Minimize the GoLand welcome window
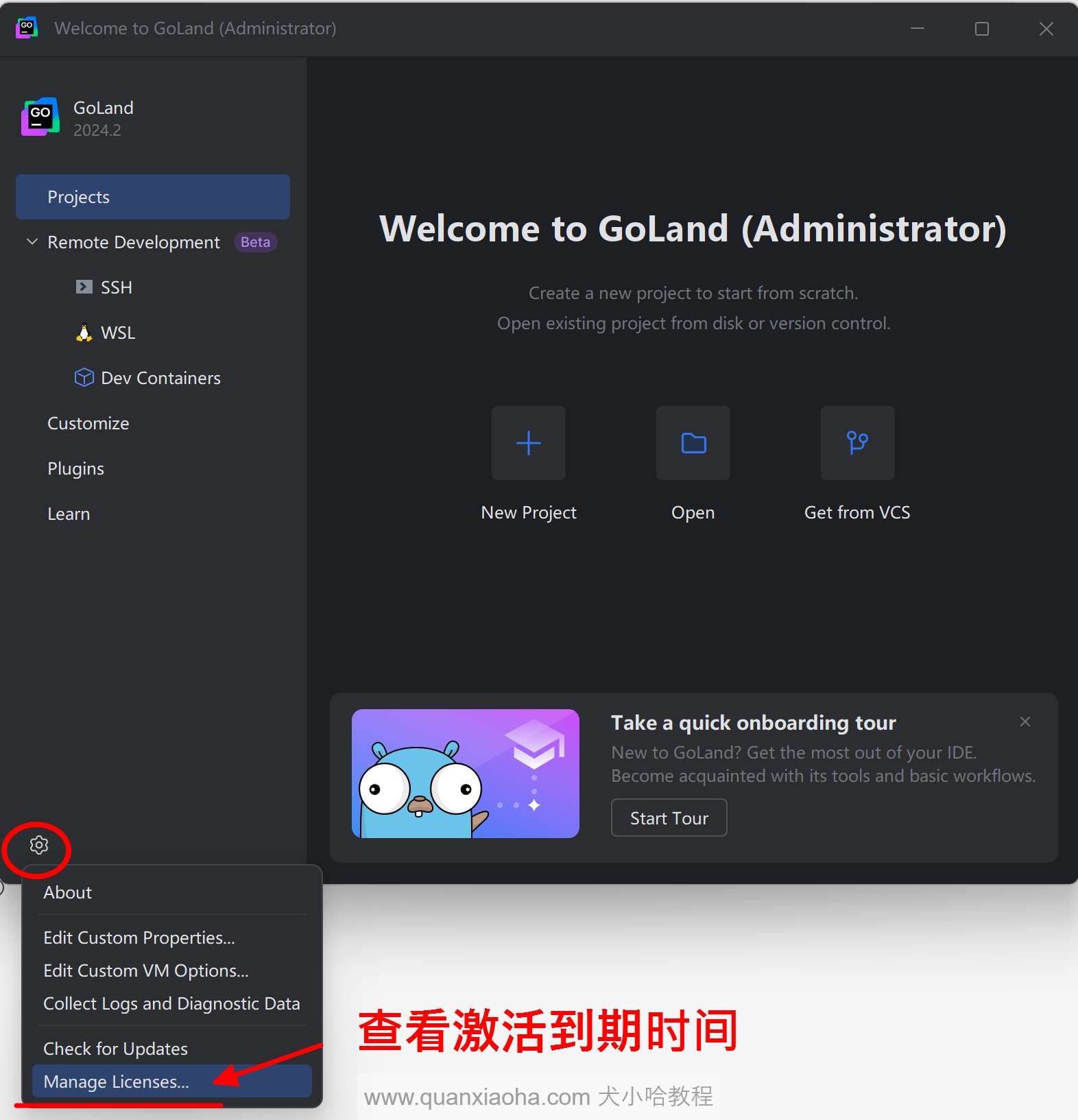The width and height of the screenshot is (1078, 1120). tap(918, 28)
